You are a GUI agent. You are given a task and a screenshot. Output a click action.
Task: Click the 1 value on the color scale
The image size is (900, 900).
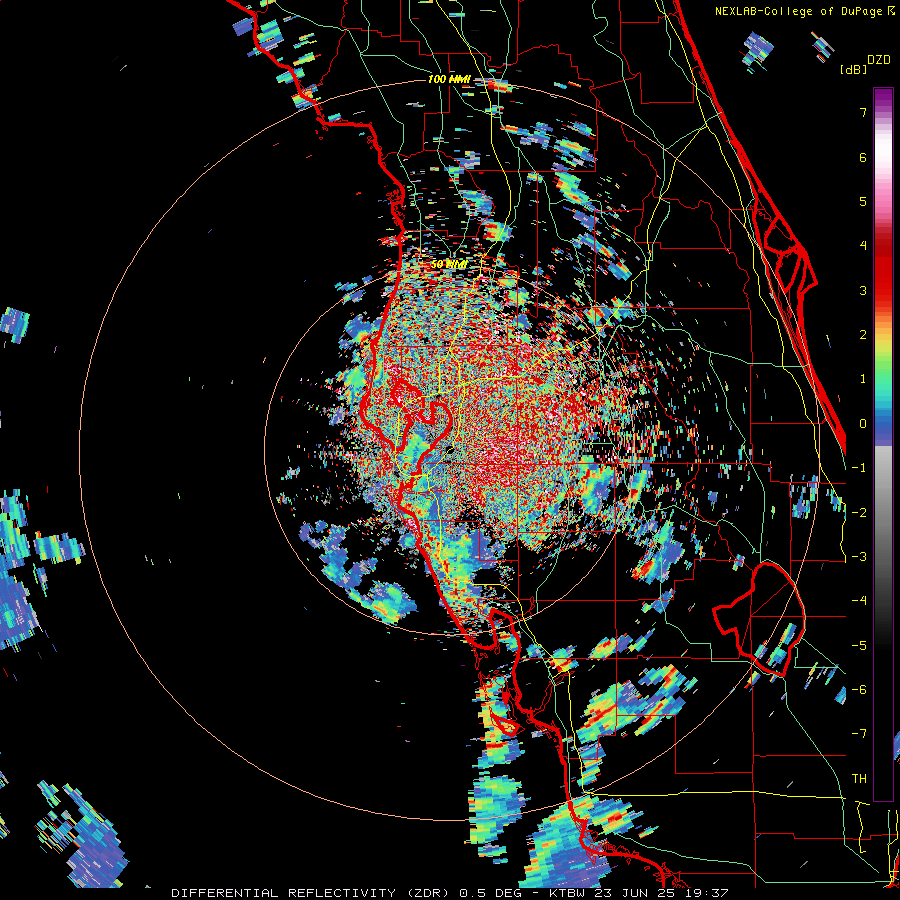coord(863,379)
